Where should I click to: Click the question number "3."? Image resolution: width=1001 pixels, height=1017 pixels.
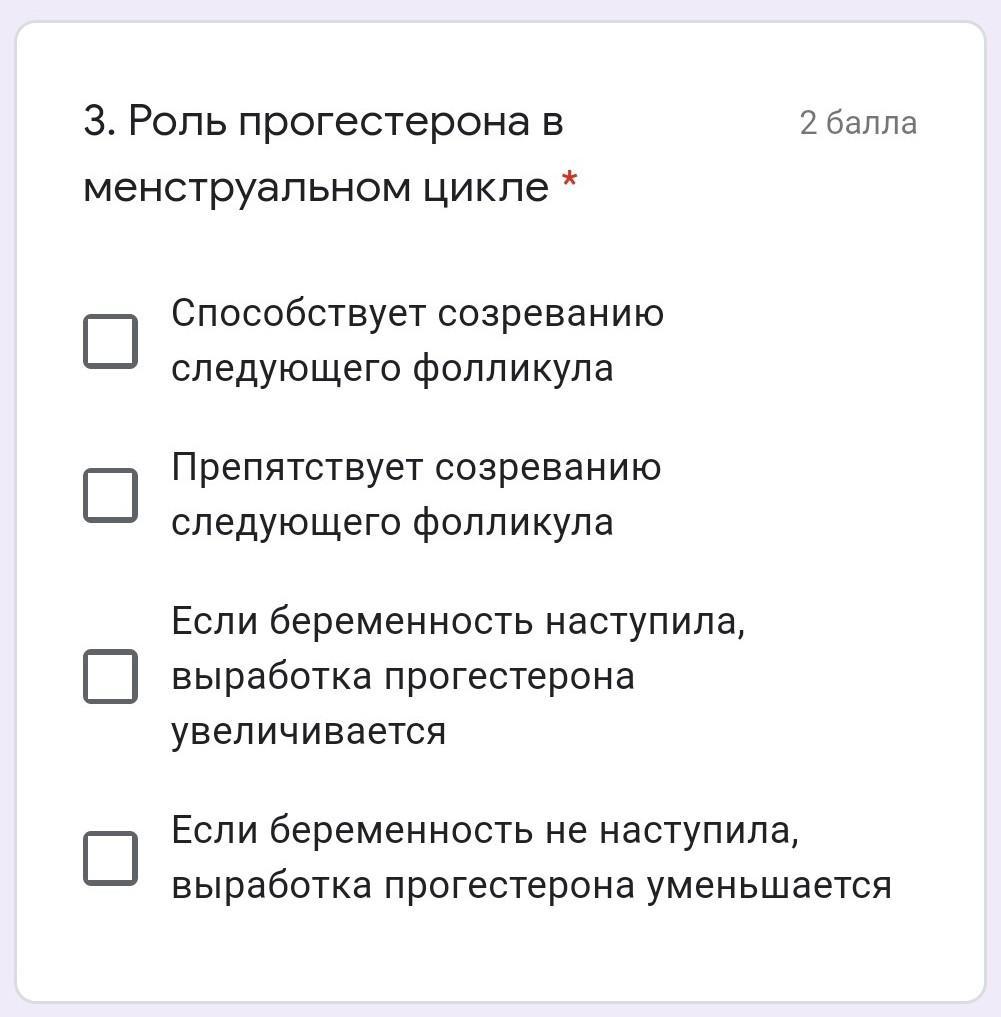[x=101, y=123]
